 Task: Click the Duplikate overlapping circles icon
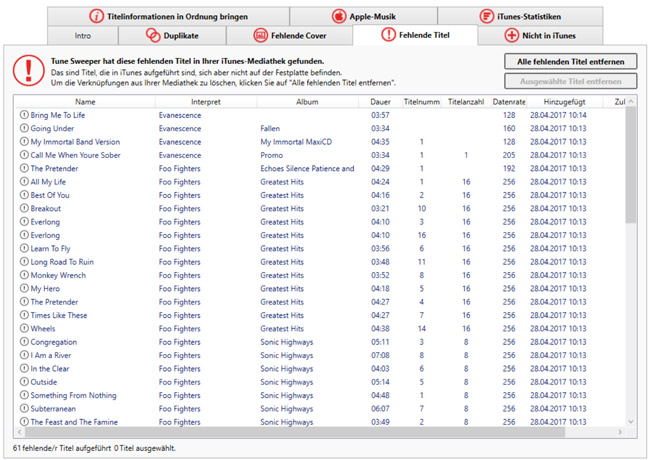pos(153,36)
